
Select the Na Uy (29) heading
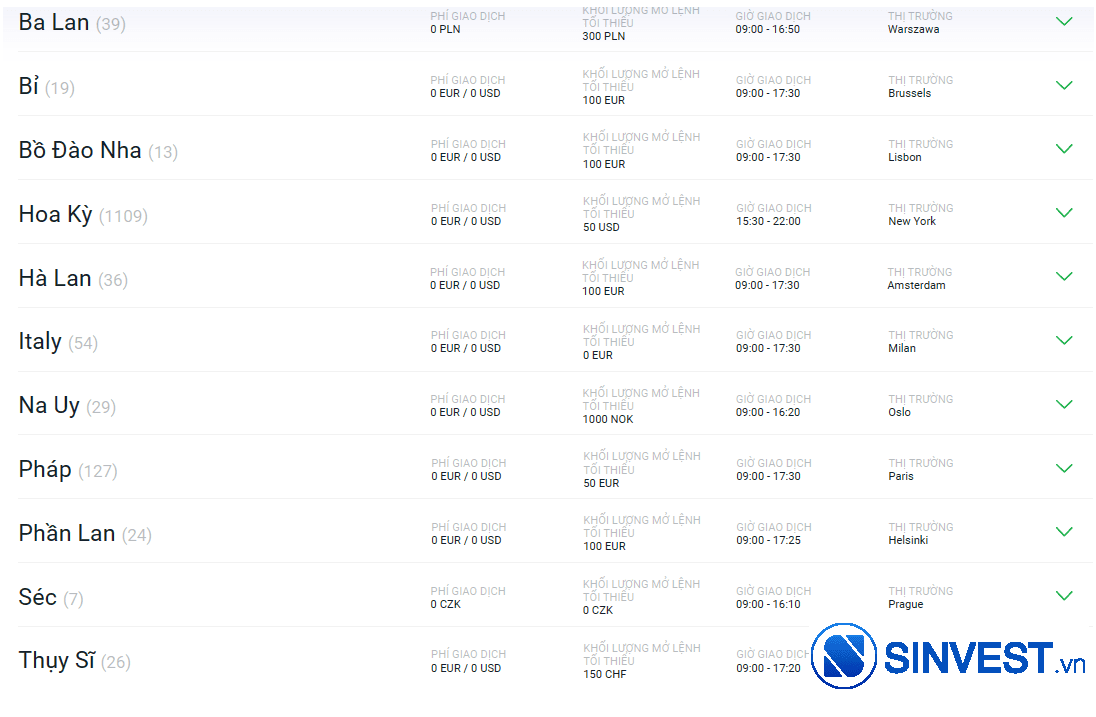pos(67,406)
